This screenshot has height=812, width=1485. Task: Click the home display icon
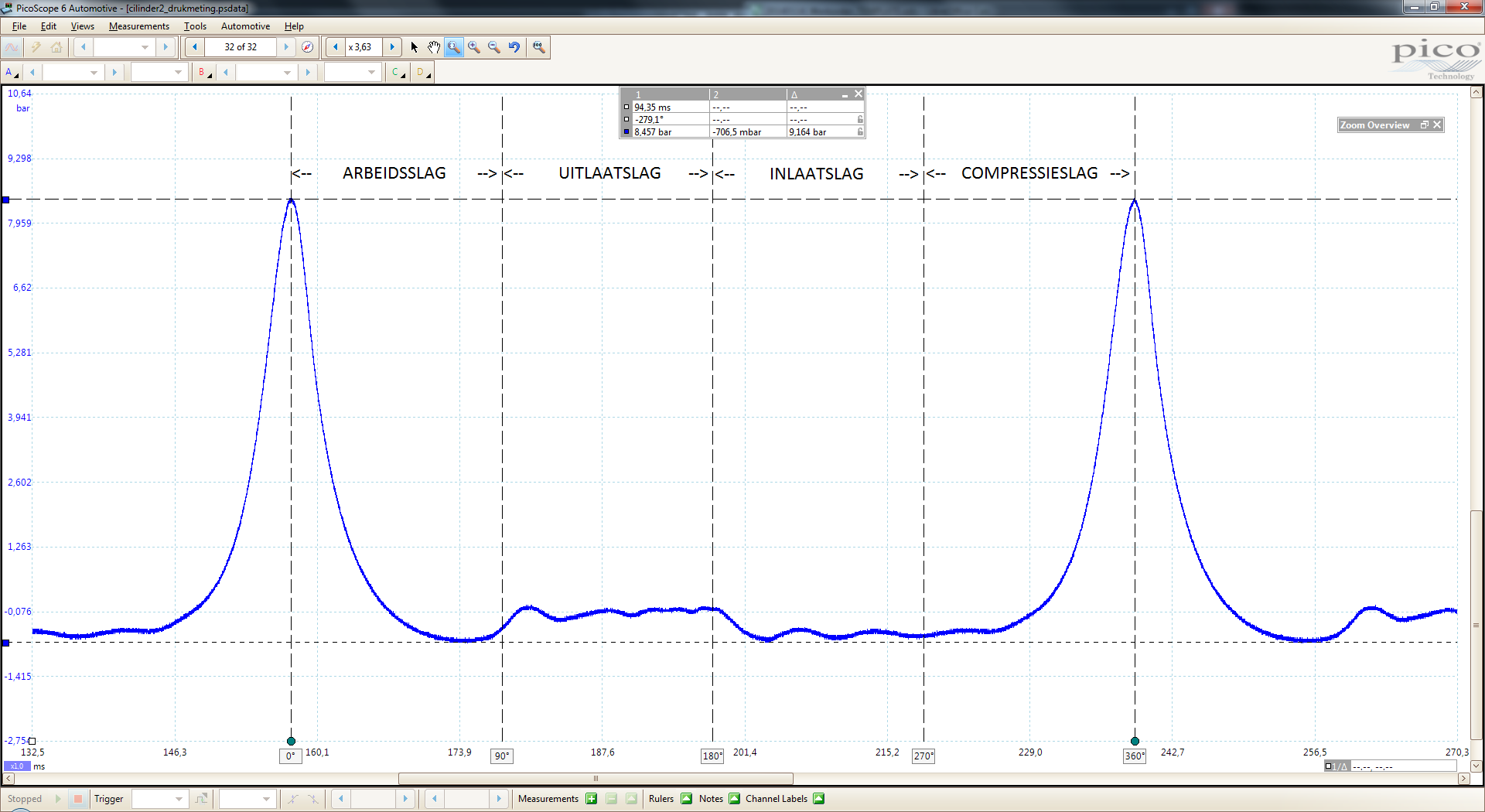pyautogui.click(x=56, y=47)
